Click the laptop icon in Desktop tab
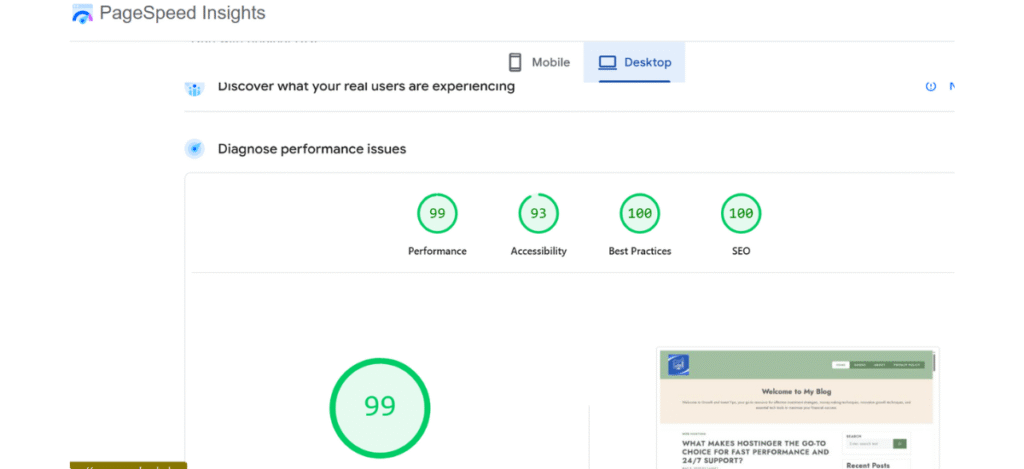The height and width of the screenshot is (469, 1024). click(607, 63)
